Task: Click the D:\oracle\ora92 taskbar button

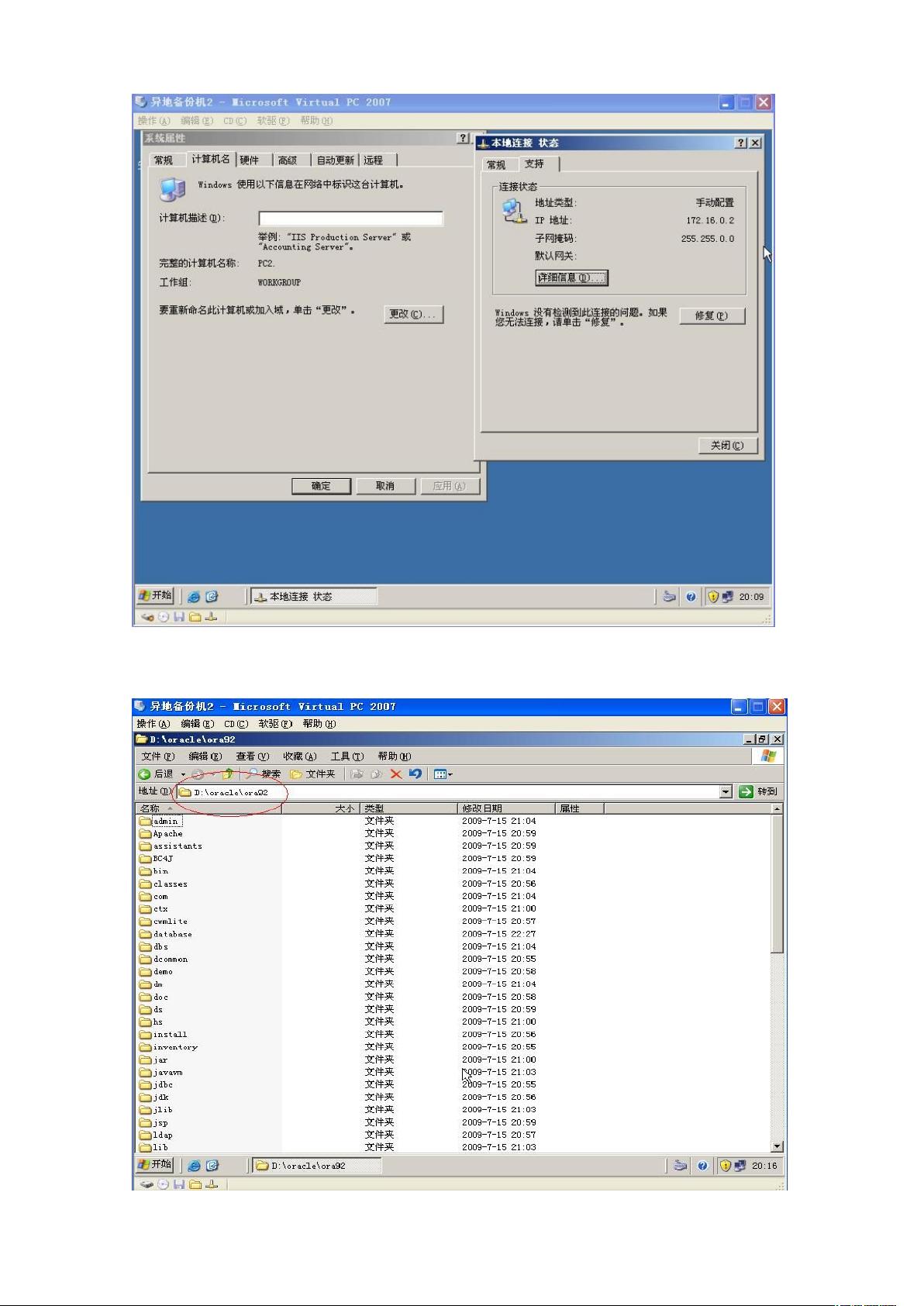Action: [x=317, y=1166]
